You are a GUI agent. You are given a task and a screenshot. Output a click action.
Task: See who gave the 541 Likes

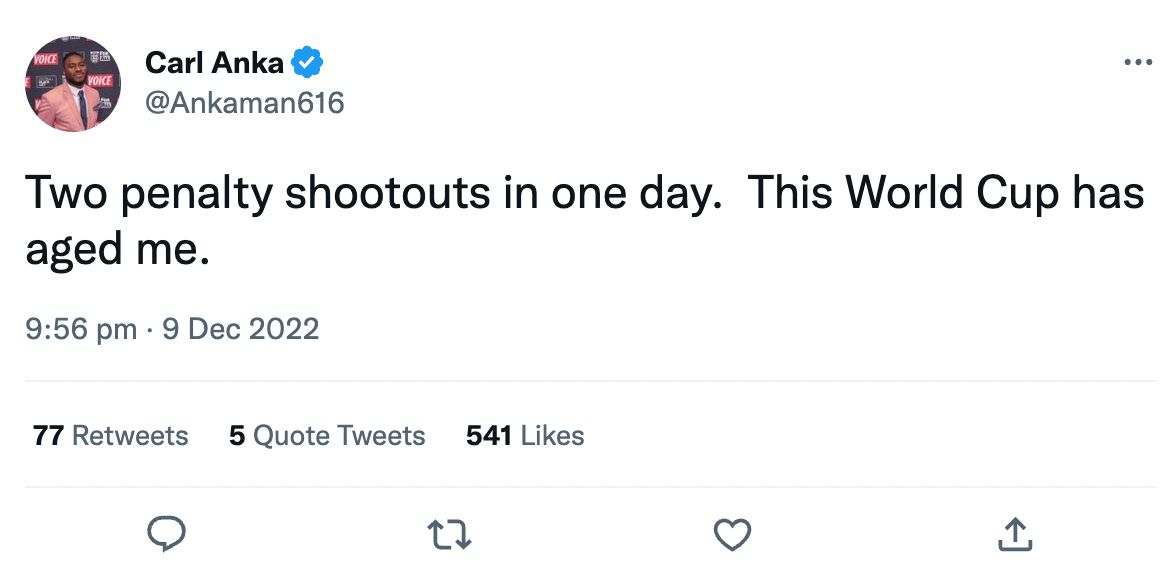pos(525,436)
